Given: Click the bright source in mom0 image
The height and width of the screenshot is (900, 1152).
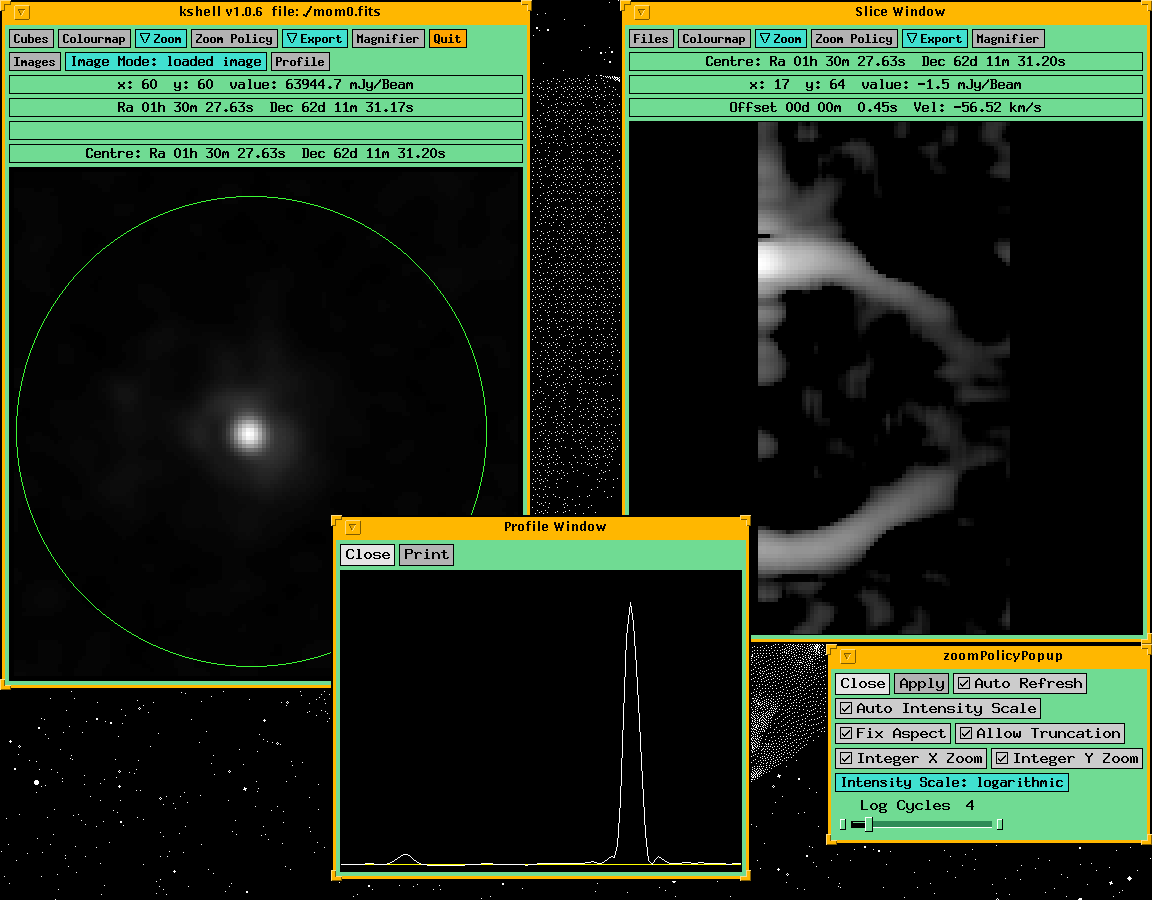Looking at the screenshot, I should pos(248,433).
